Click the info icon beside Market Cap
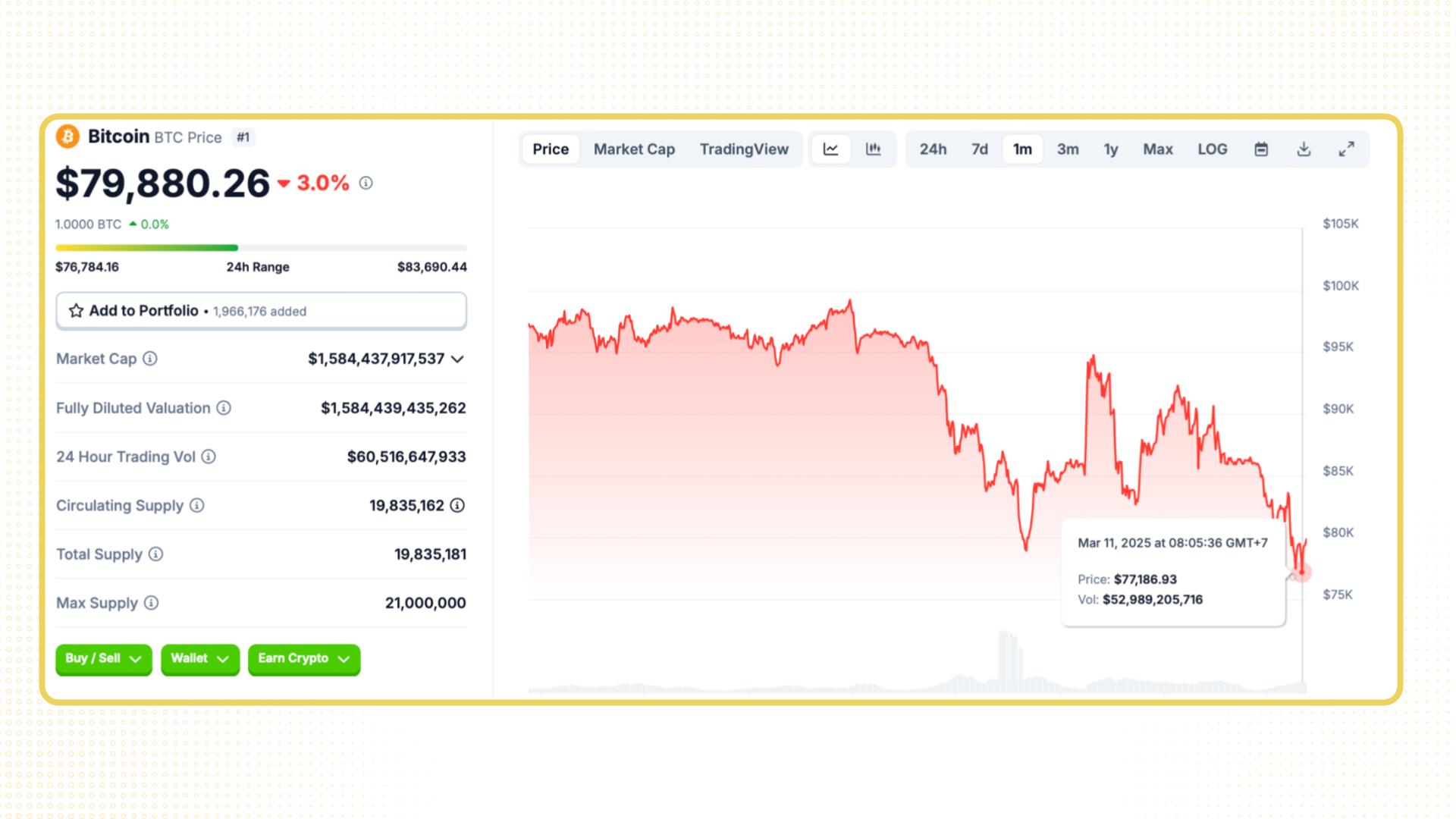Image resolution: width=1456 pixels, height=819 pixels. pos(150,359)
